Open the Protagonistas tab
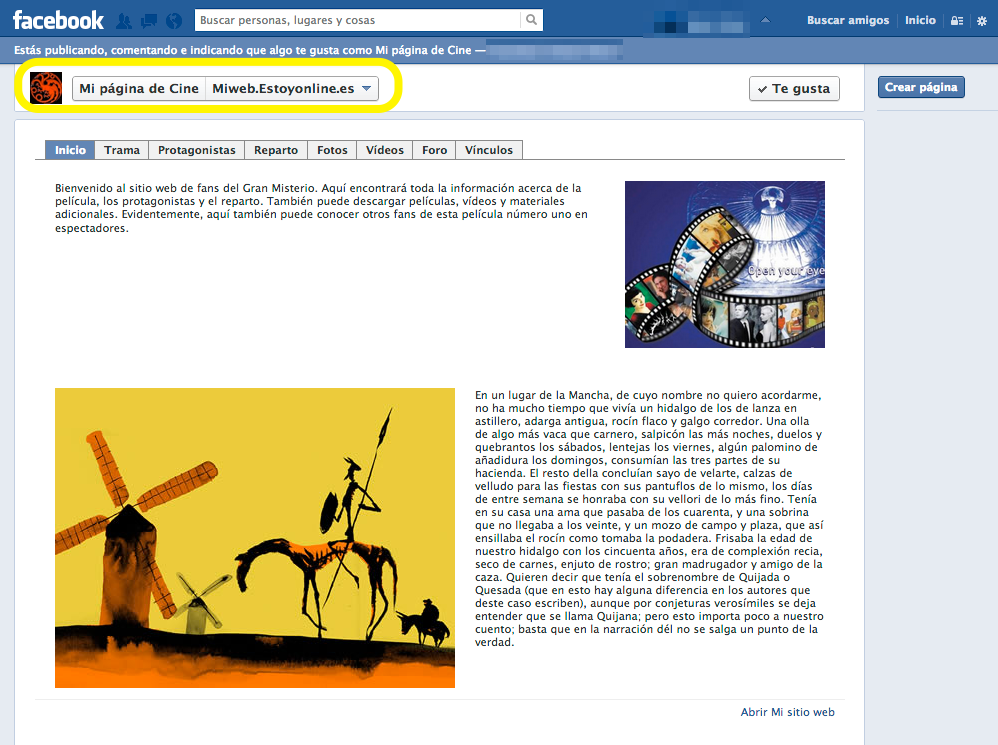The image size is (998, 745). (197, 150)
